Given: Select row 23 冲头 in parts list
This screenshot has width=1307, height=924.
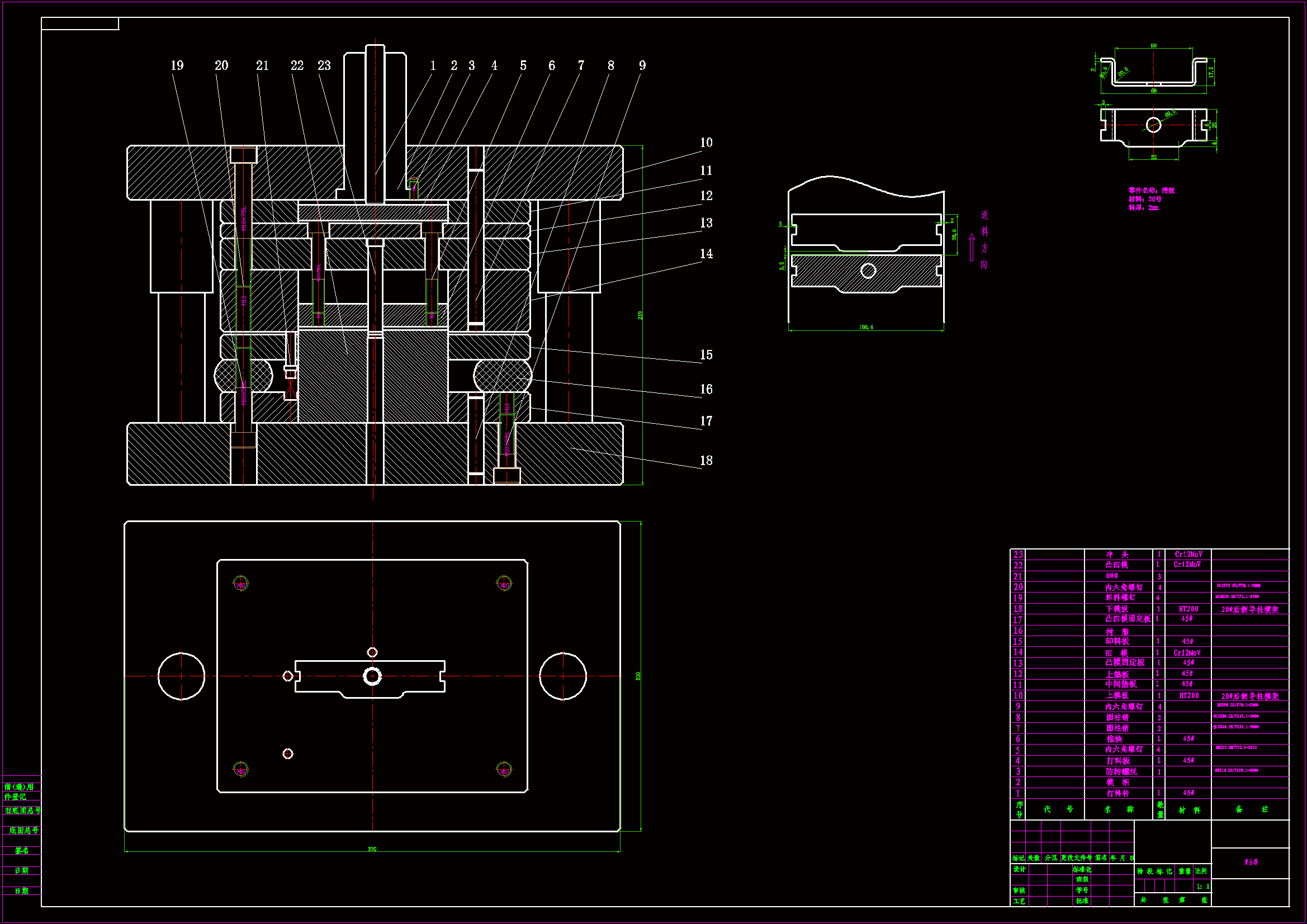Looking at the screenshot, I should [x=1116, y=555].
